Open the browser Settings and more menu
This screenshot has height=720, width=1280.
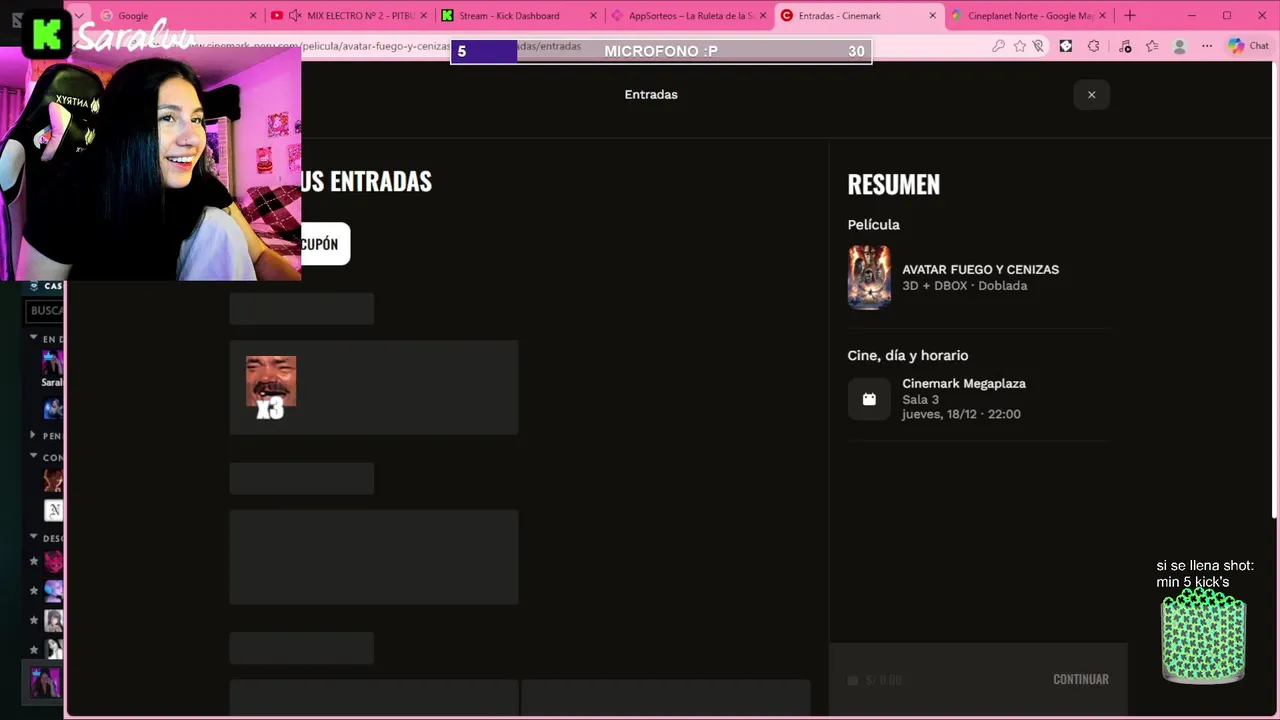point(1207,46)
